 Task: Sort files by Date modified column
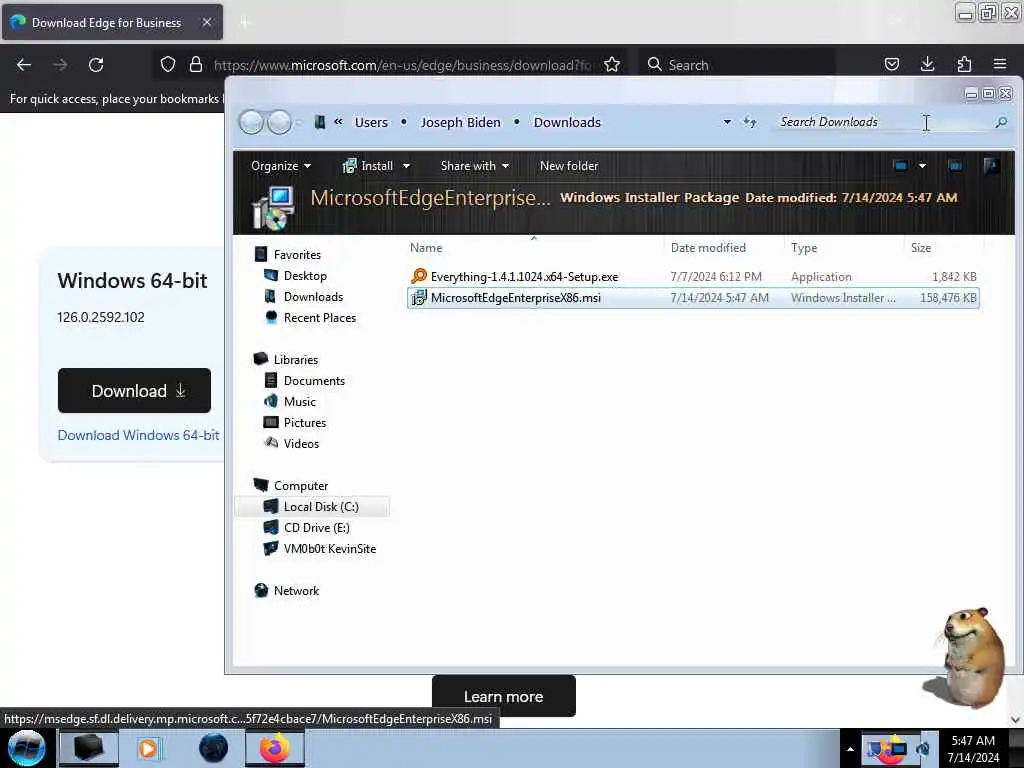708,248
